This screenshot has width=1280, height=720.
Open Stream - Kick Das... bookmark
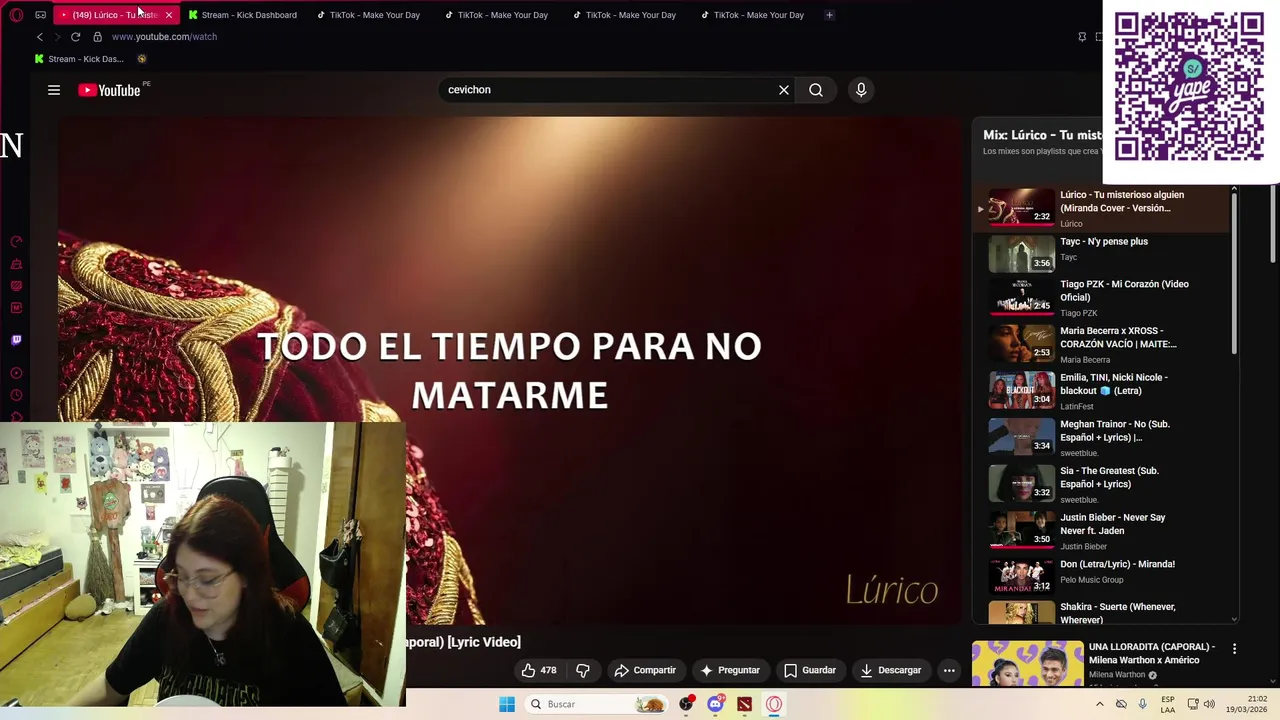click(x=79, y=59)
